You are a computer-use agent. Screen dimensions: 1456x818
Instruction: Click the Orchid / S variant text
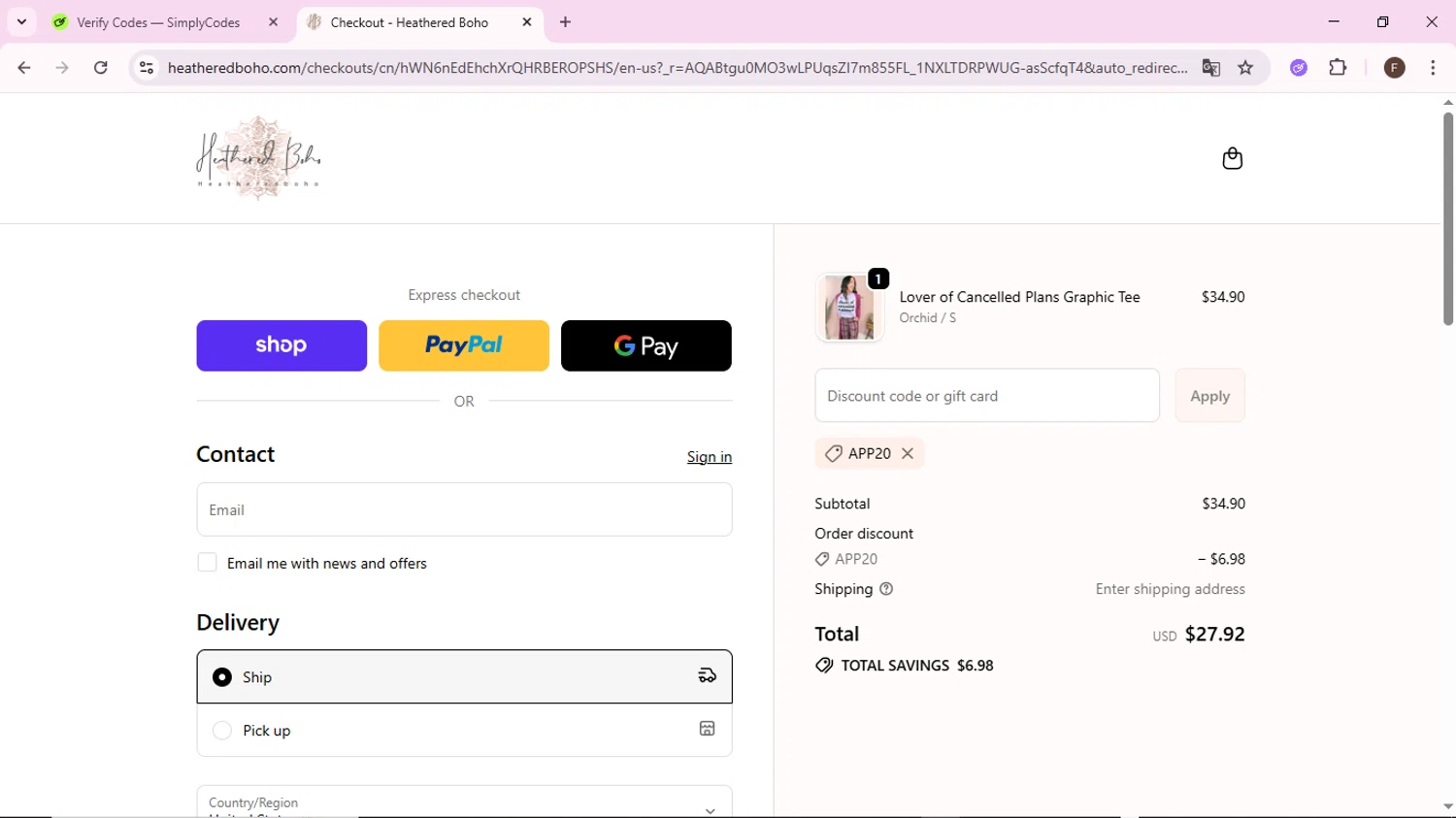coord(927,318)
